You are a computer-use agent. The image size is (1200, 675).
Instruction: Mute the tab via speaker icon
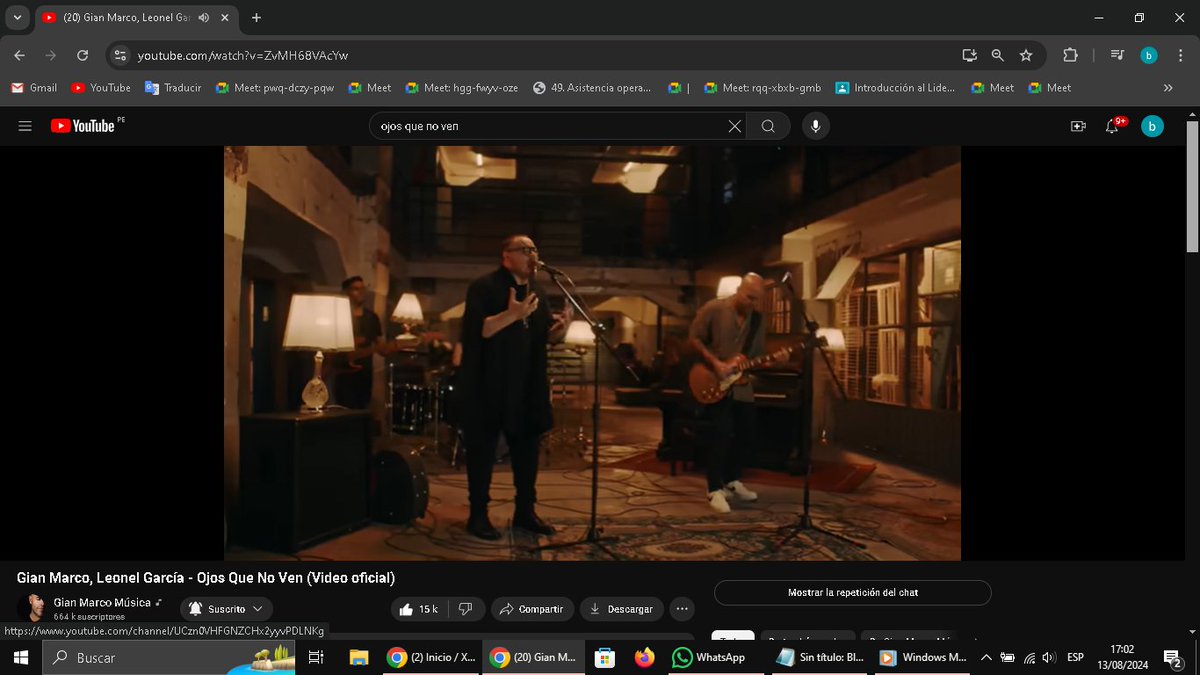point(204,18)
